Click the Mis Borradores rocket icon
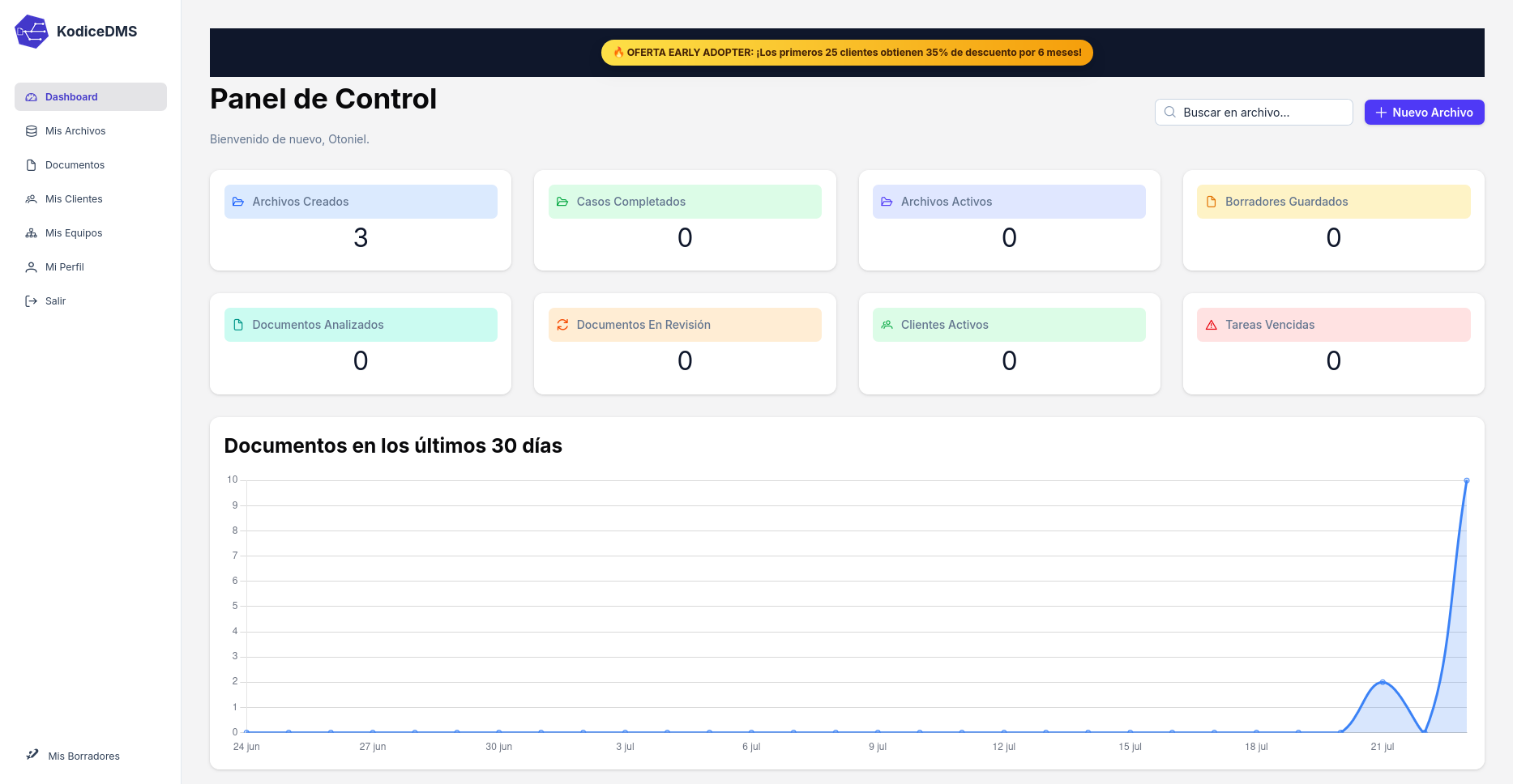 point(32,754)
